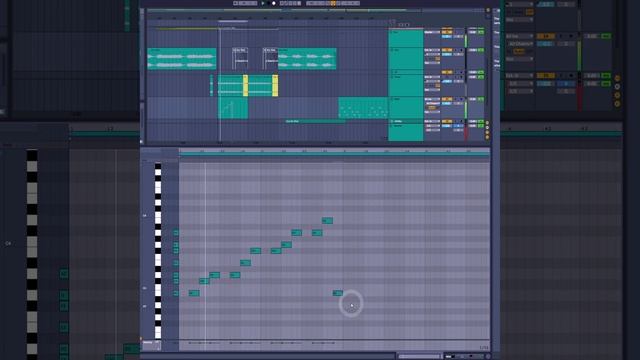Toggle the second track's orange activator button
This screenshot has height=360, width=640.
[x=447, y=50]
